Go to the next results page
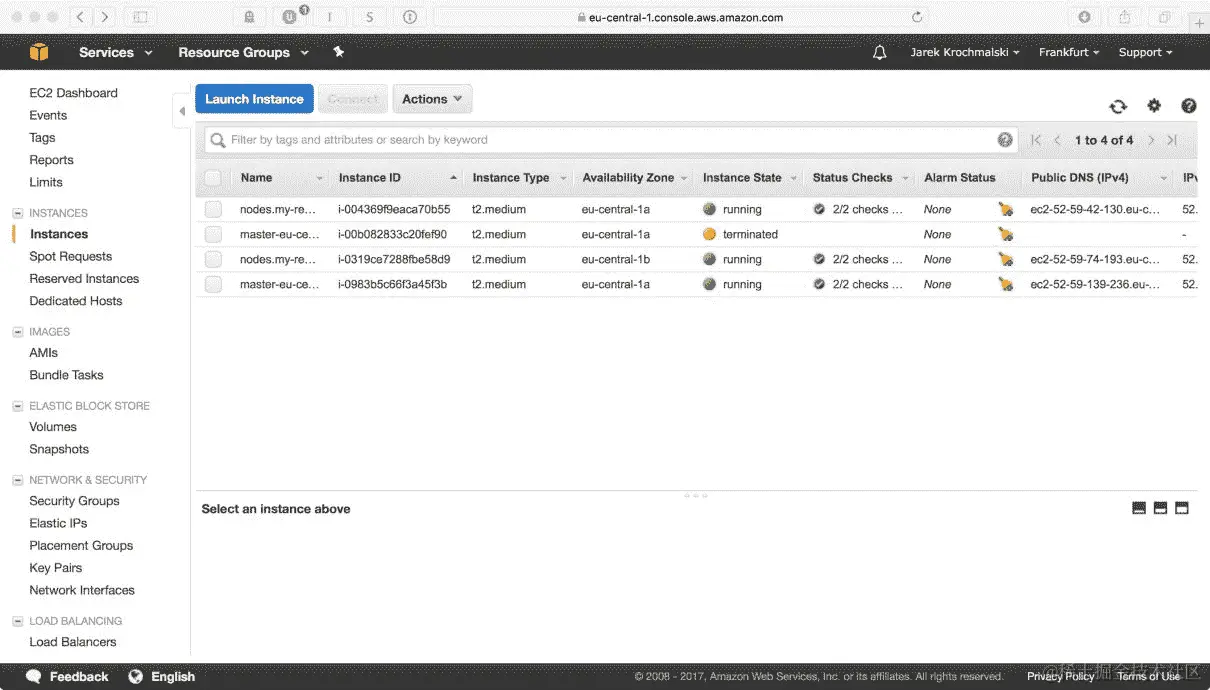The image size is (1210, 690). coord(1151,140)
